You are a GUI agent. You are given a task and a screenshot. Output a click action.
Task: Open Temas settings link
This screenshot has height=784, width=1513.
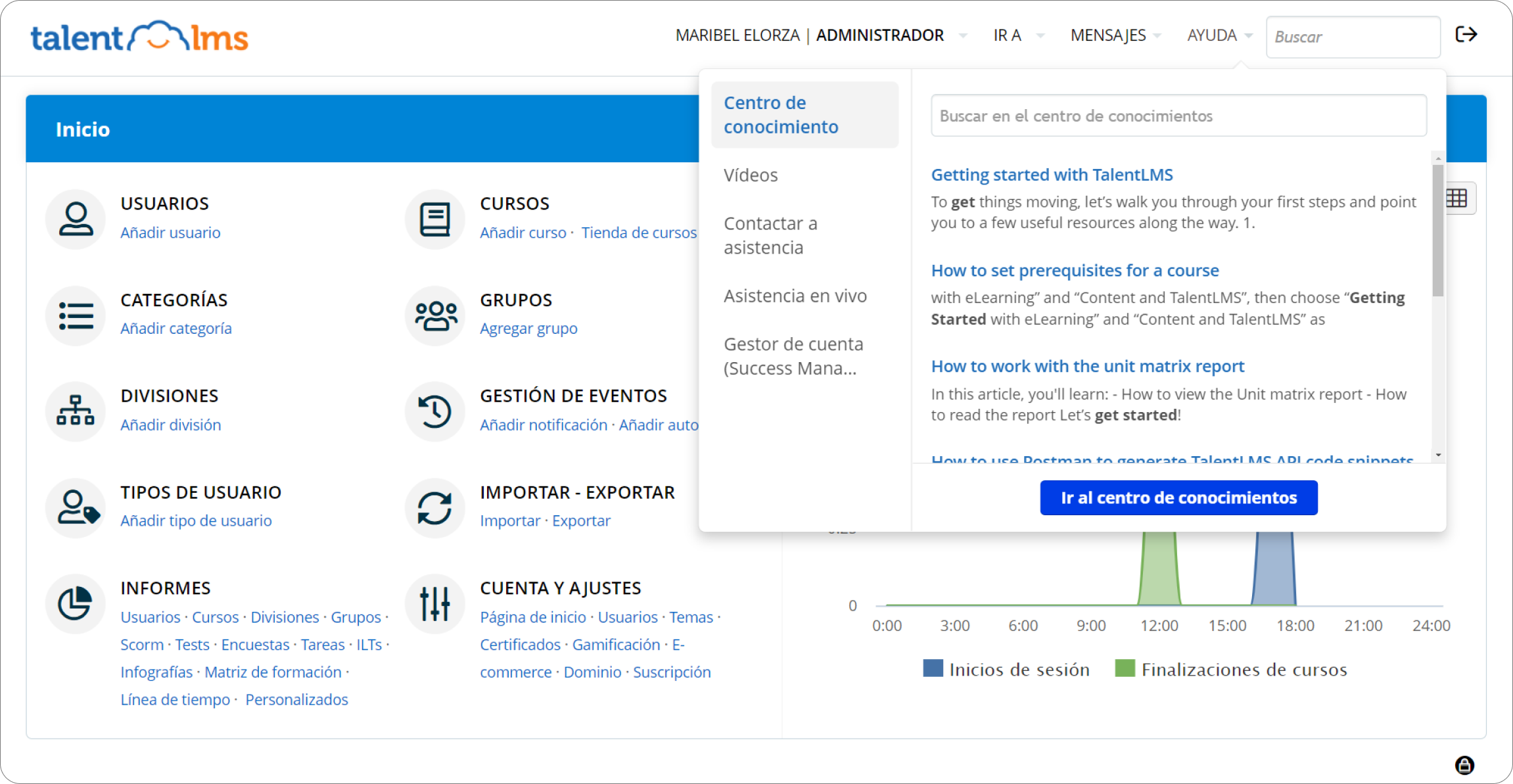(x=691, y=616)
